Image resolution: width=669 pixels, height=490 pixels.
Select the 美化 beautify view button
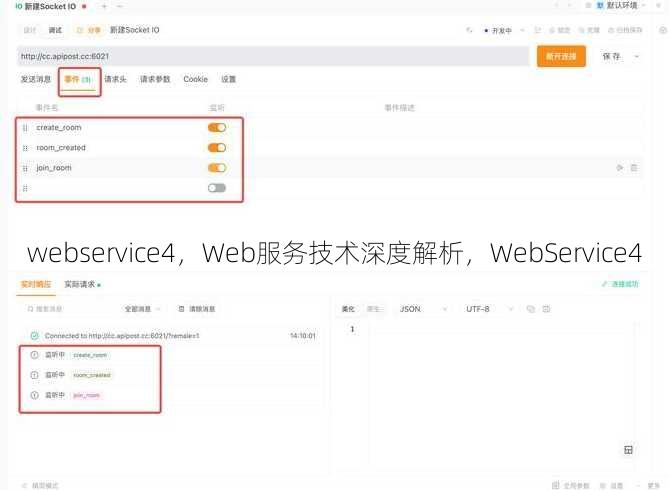348,309
